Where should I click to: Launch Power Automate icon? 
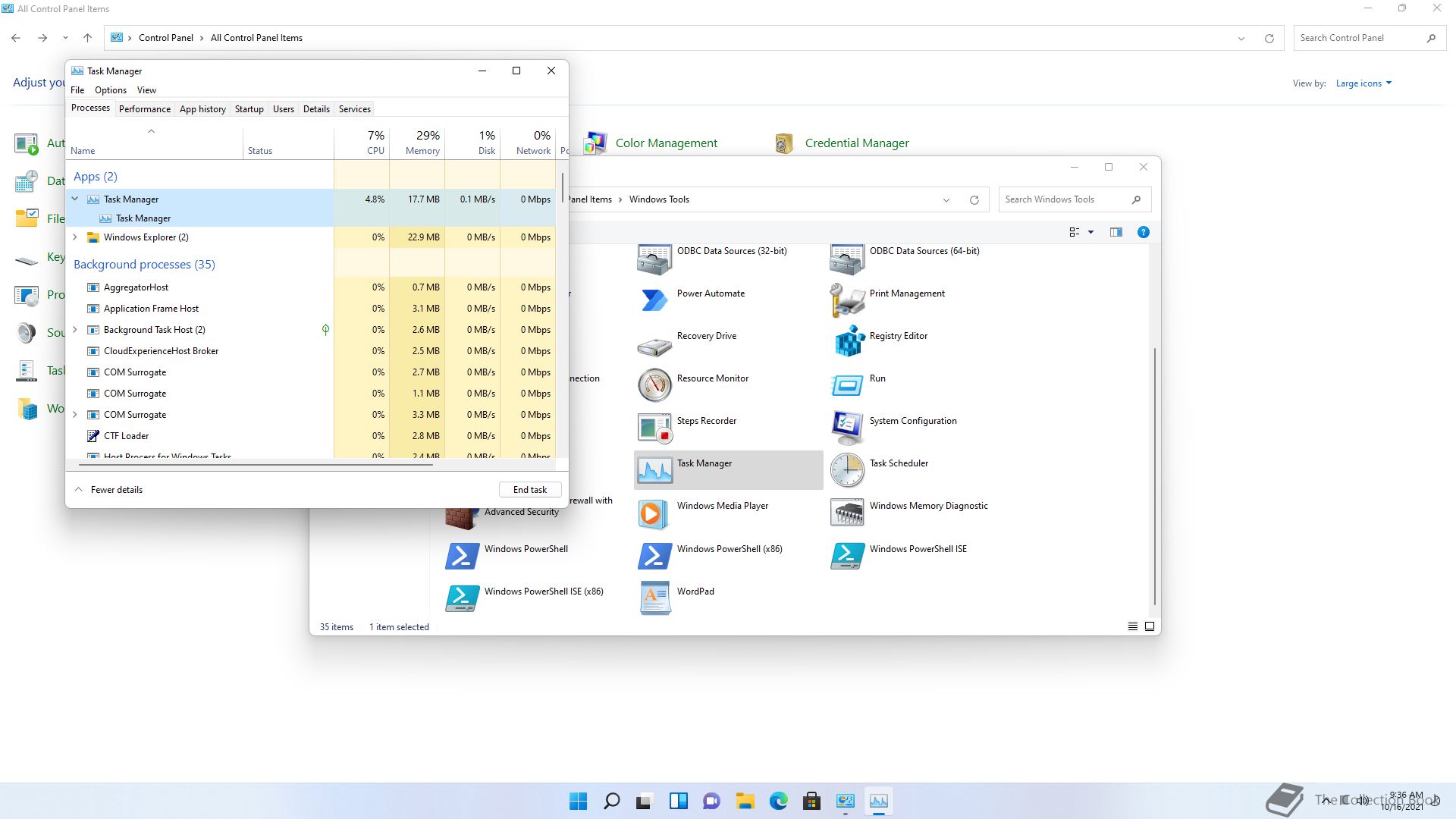click(654, 300)
